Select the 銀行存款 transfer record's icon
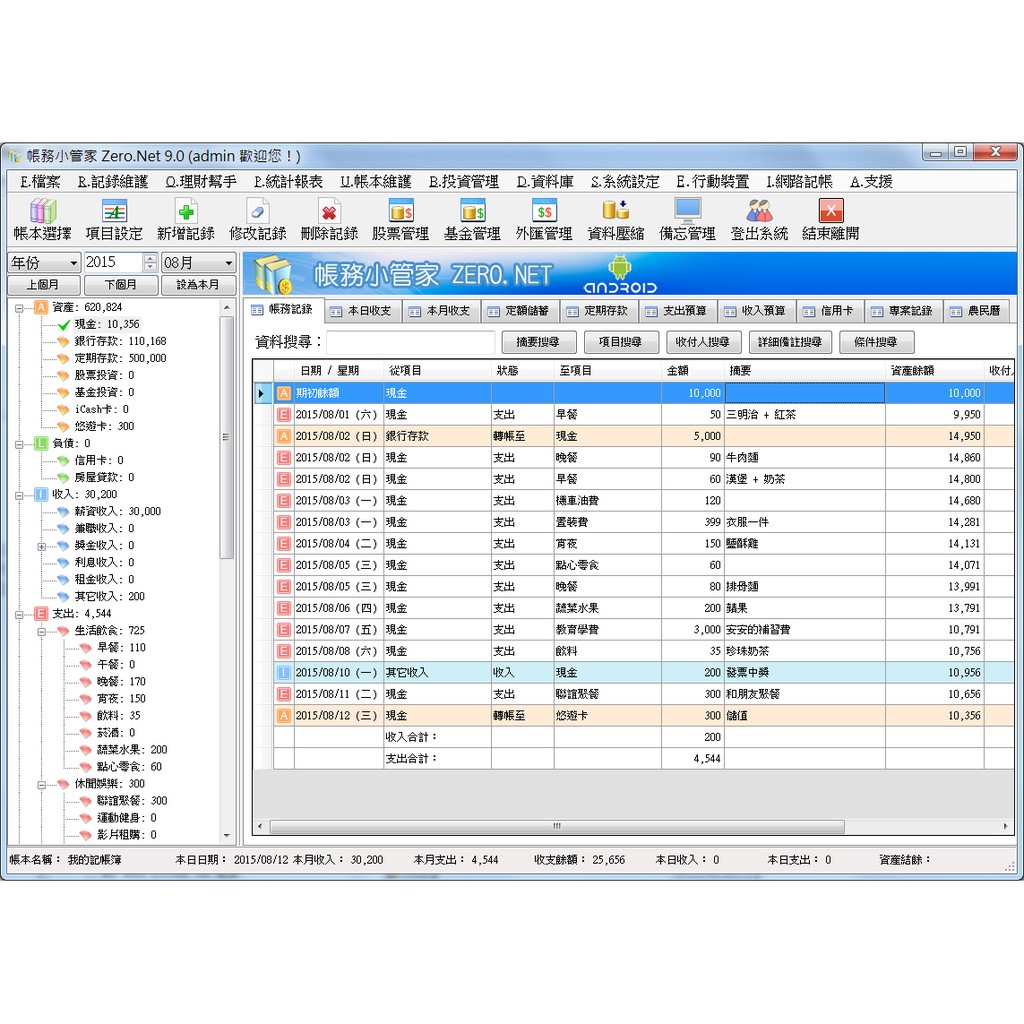The height and width of the screenshot is (1024, 1024). (x=284, y=436)
